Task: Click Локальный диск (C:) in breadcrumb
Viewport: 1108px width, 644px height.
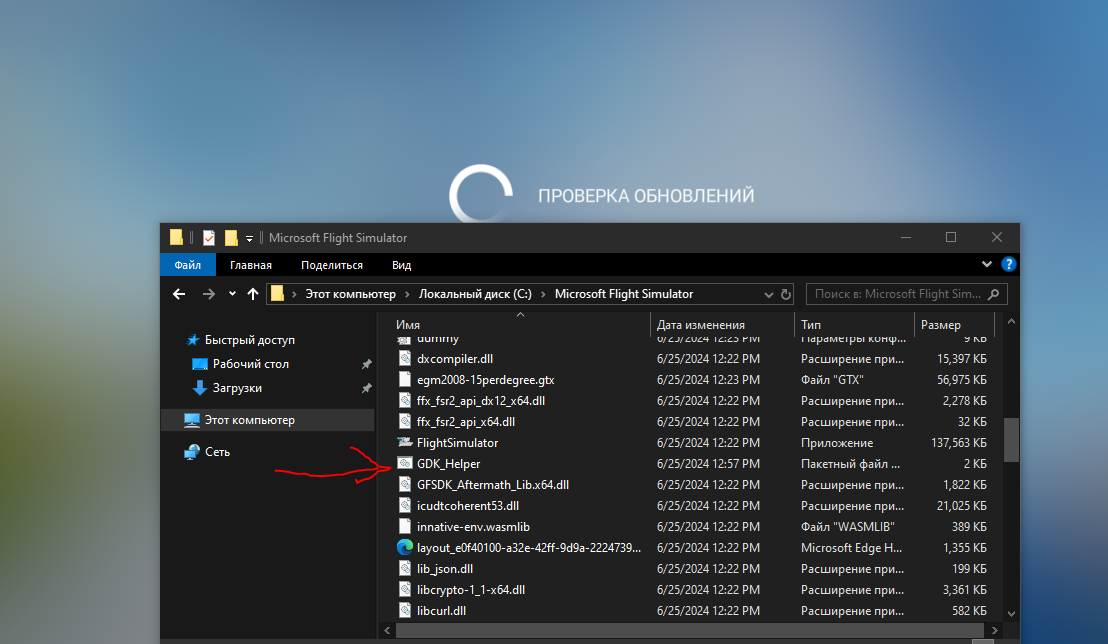Action: pos(474,294)
